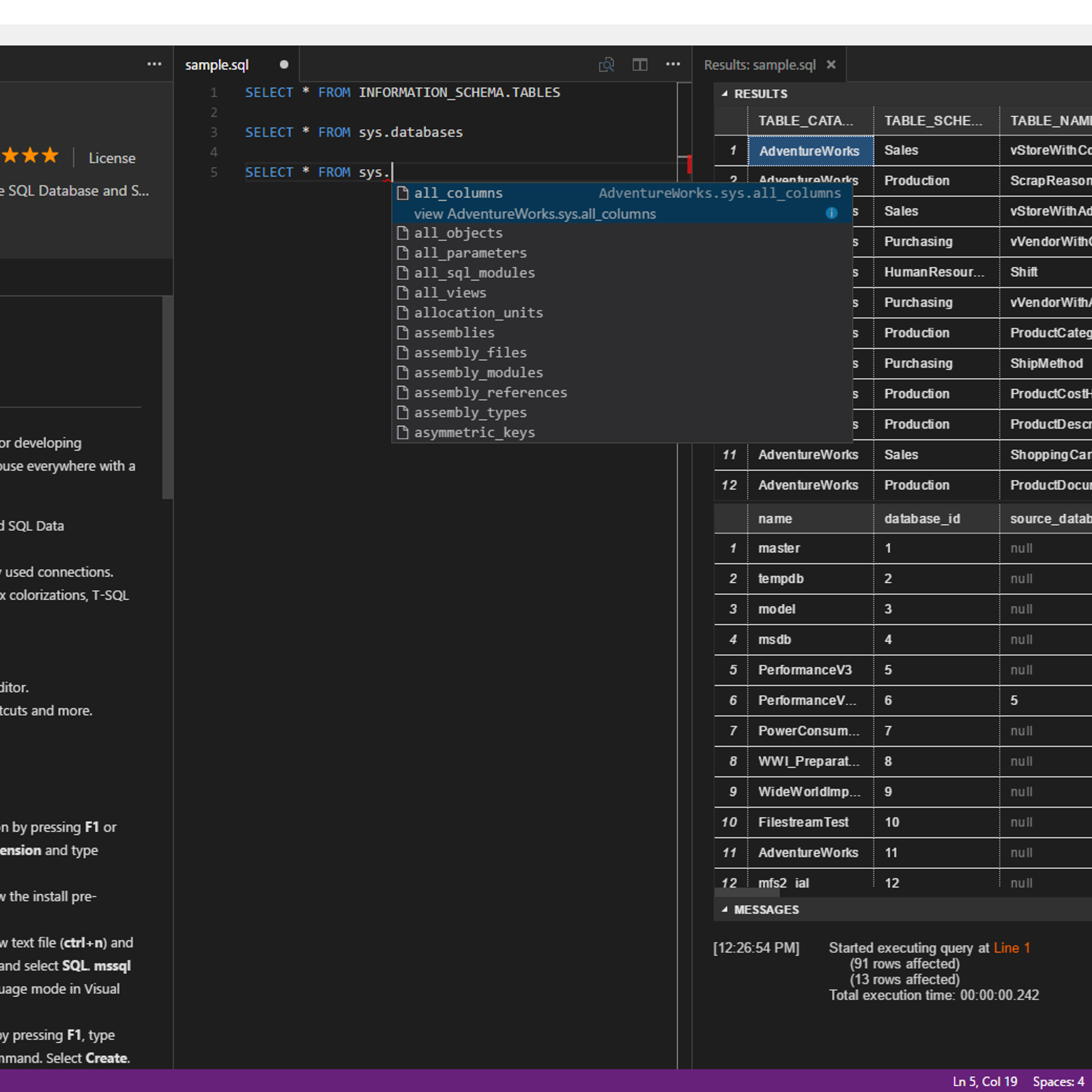Viewport: 1092px width, 1092px height.
Task: Open the License link
Action: pyautogui.click(x=112, y=158)
